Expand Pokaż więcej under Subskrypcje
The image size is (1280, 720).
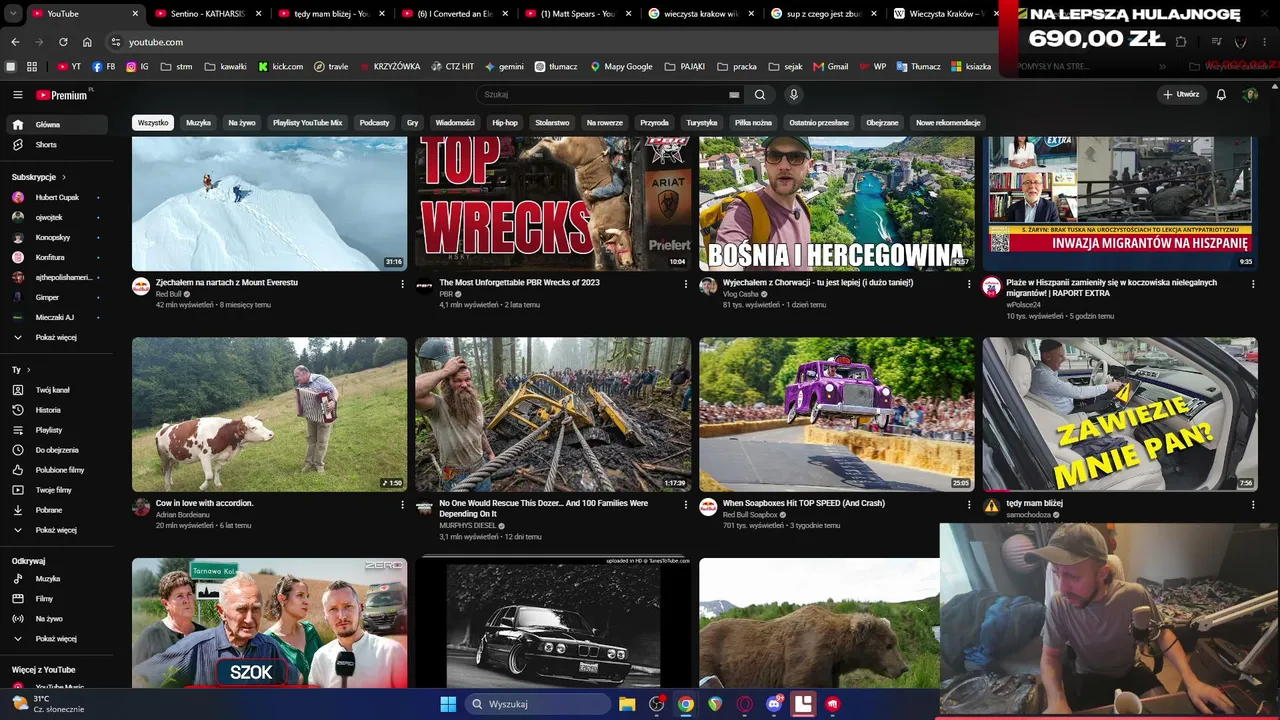56,338
